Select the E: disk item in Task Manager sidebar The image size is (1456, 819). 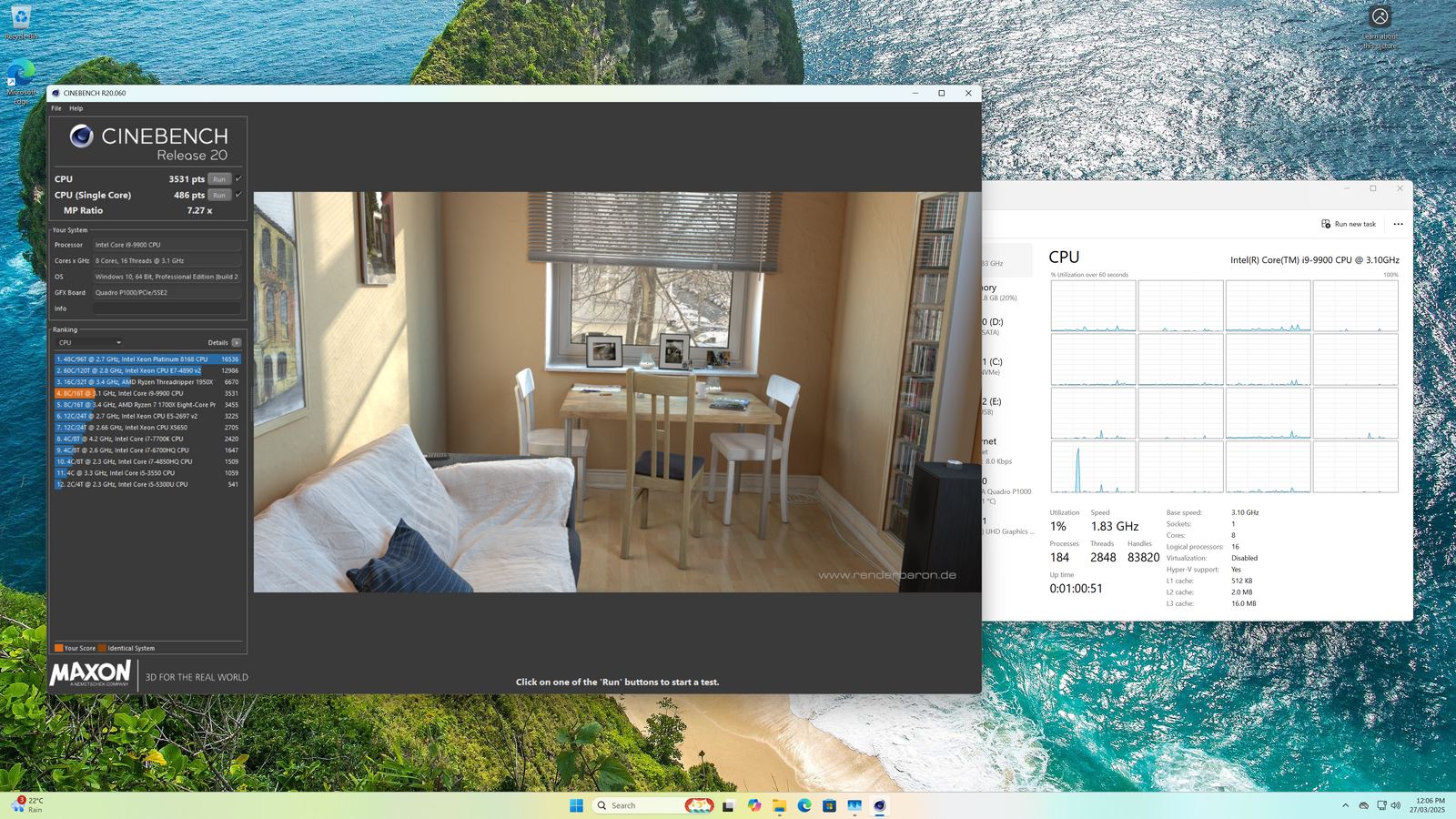point(1007,406)
